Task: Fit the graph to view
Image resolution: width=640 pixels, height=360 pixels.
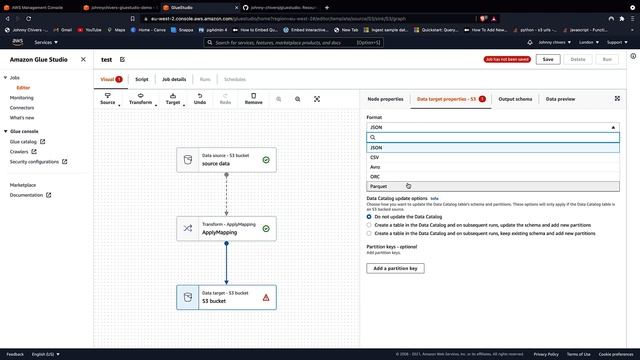Action: (x=317, y=99)
